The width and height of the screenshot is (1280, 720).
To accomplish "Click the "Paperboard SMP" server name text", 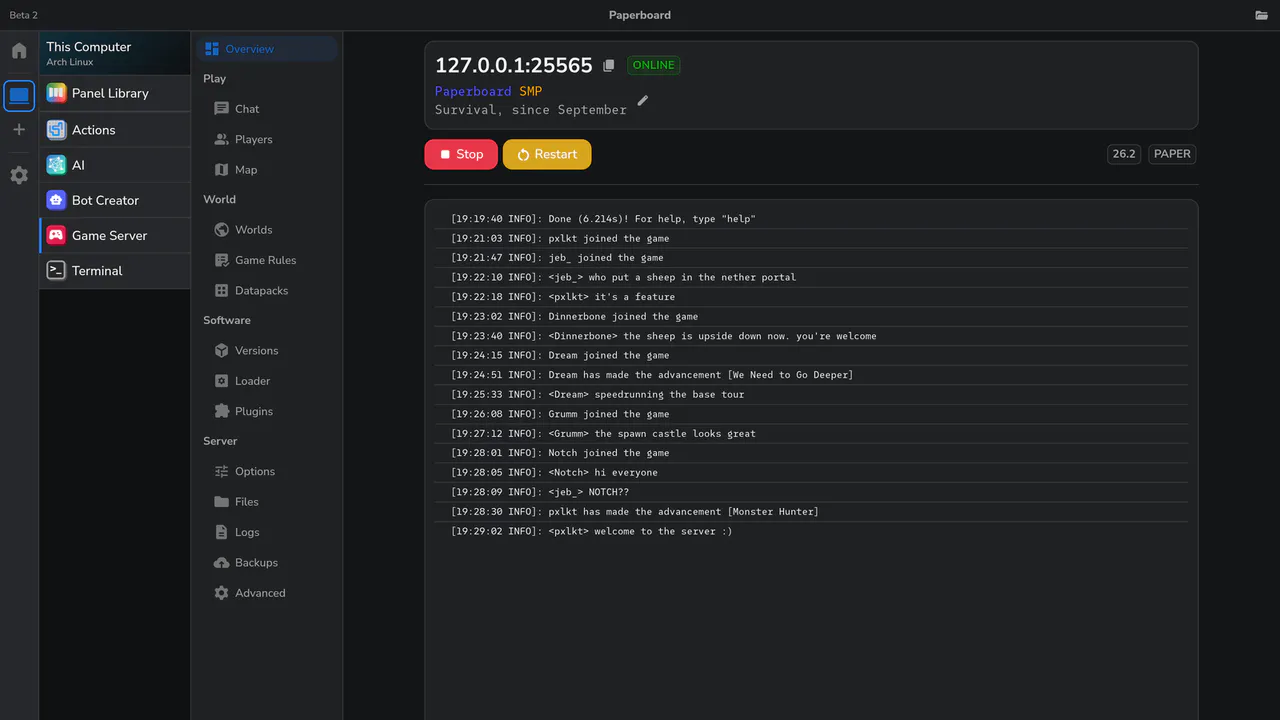I will [489, 91].
